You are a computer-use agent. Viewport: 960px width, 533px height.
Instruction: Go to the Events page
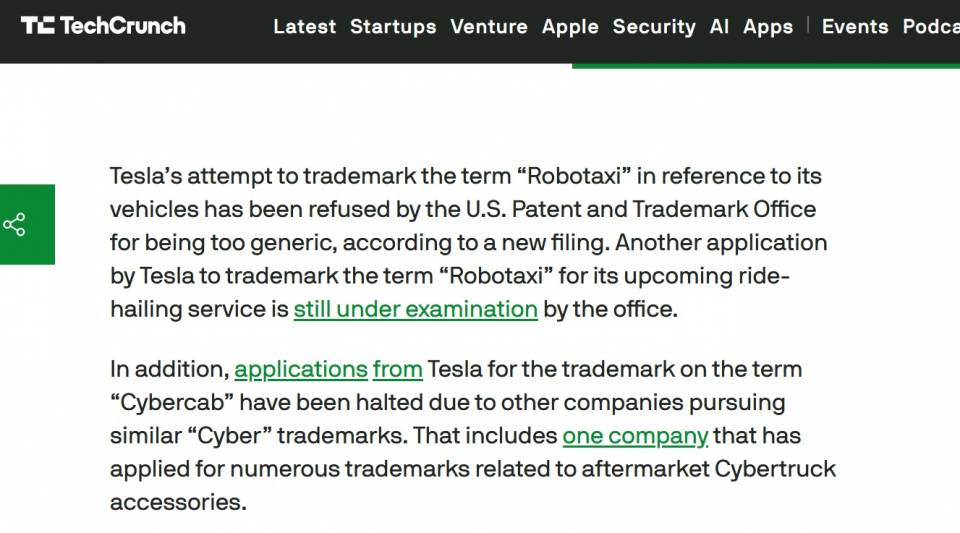pos(855,26)
